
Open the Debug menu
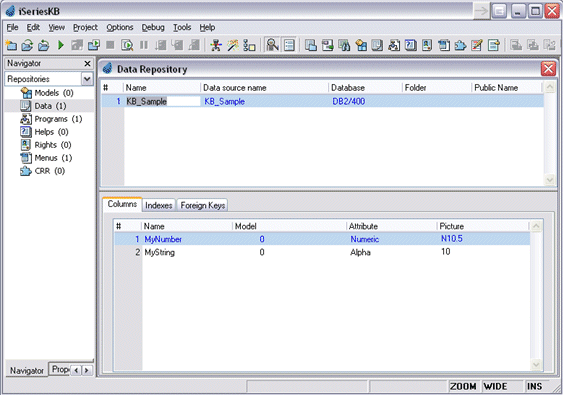pos(153,27)
